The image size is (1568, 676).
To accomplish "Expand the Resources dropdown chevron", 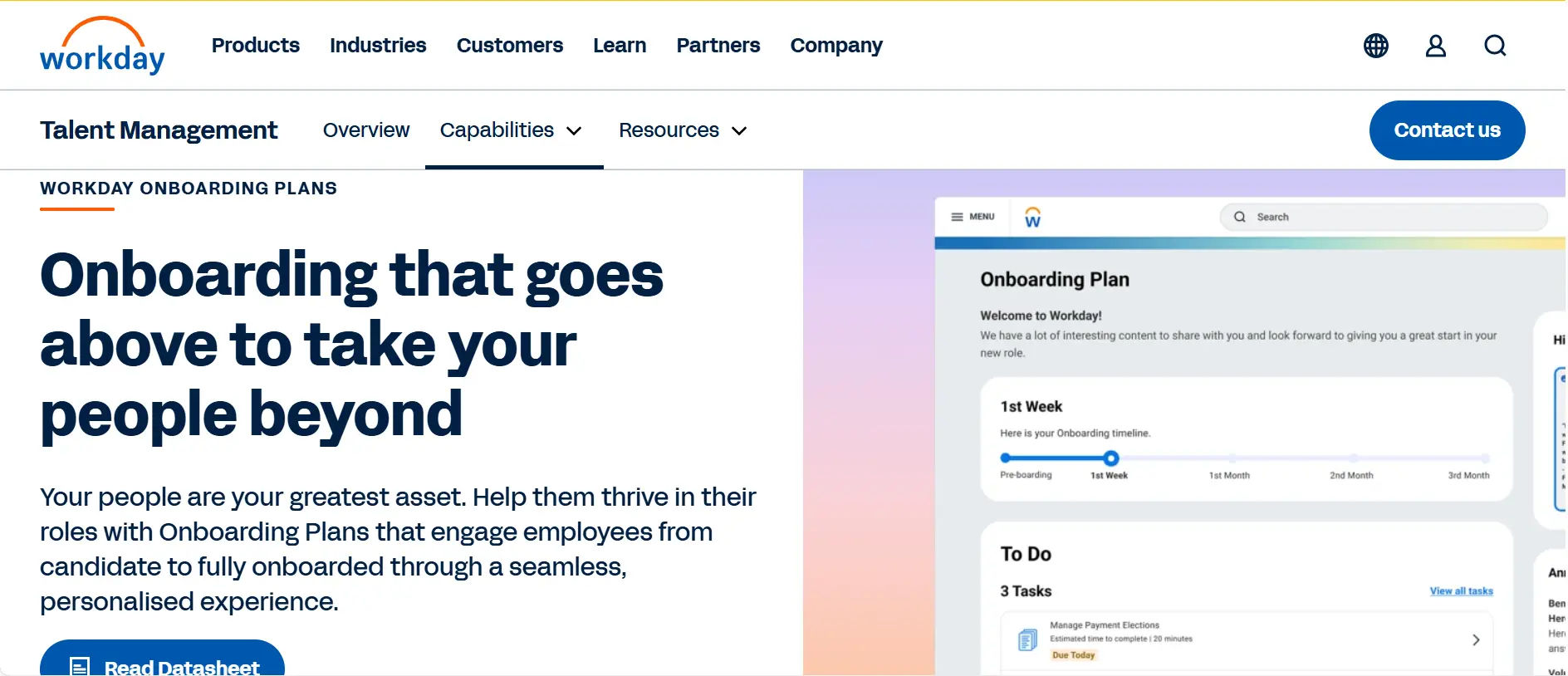I will (739, 131).
